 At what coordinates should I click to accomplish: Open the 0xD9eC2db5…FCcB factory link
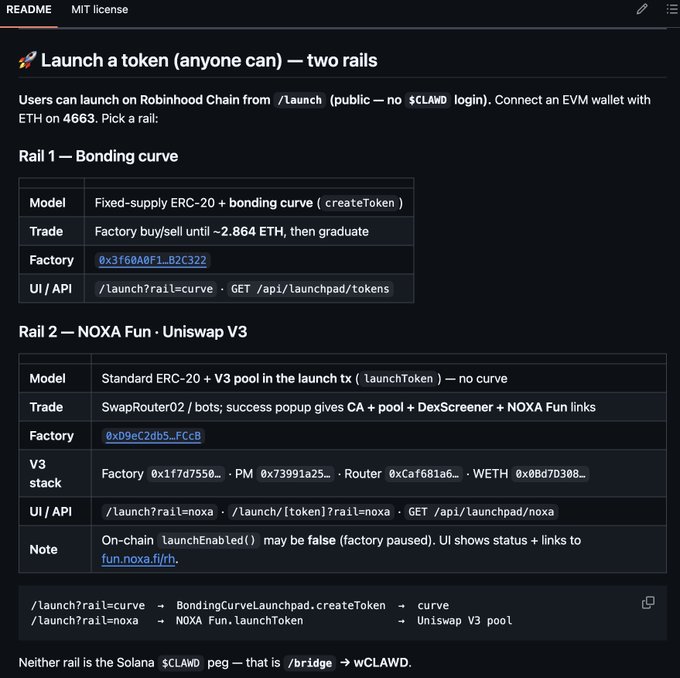153,436
